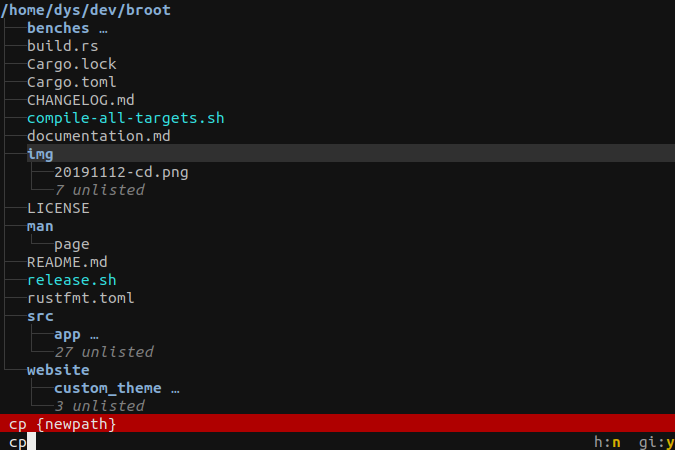The image size is (675, 450).
Task: Toggle the gitignore gi:y flag
Action: (x=657, y=442)
